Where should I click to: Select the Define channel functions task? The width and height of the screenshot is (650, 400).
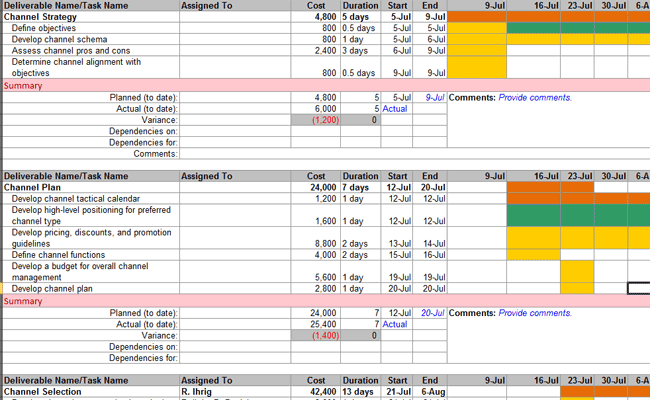tap(91, 255)
